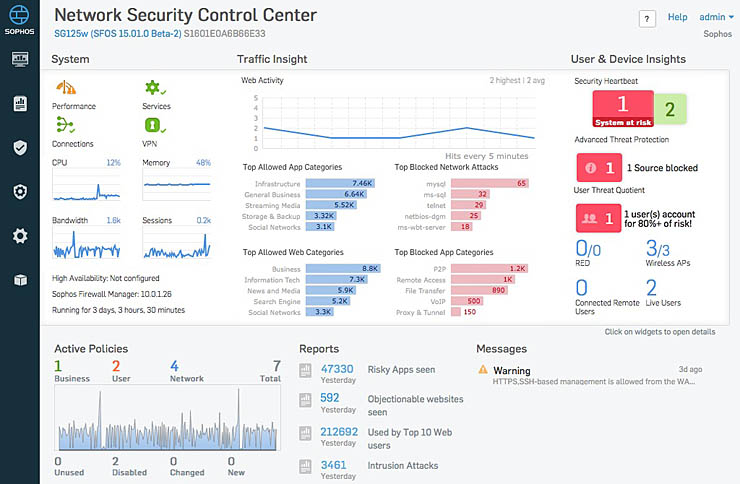Click the Active Policies activity chart

166,417
